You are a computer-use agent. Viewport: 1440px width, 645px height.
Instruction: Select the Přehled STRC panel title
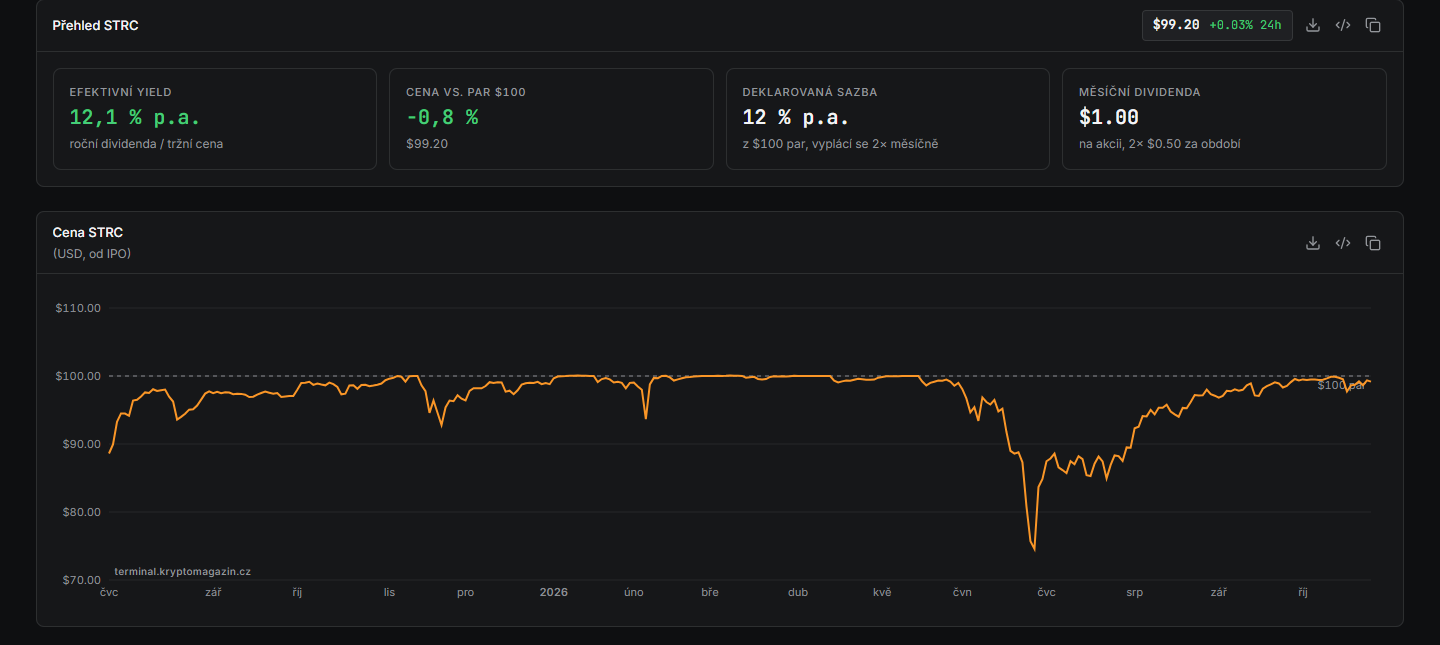(95, 25)
